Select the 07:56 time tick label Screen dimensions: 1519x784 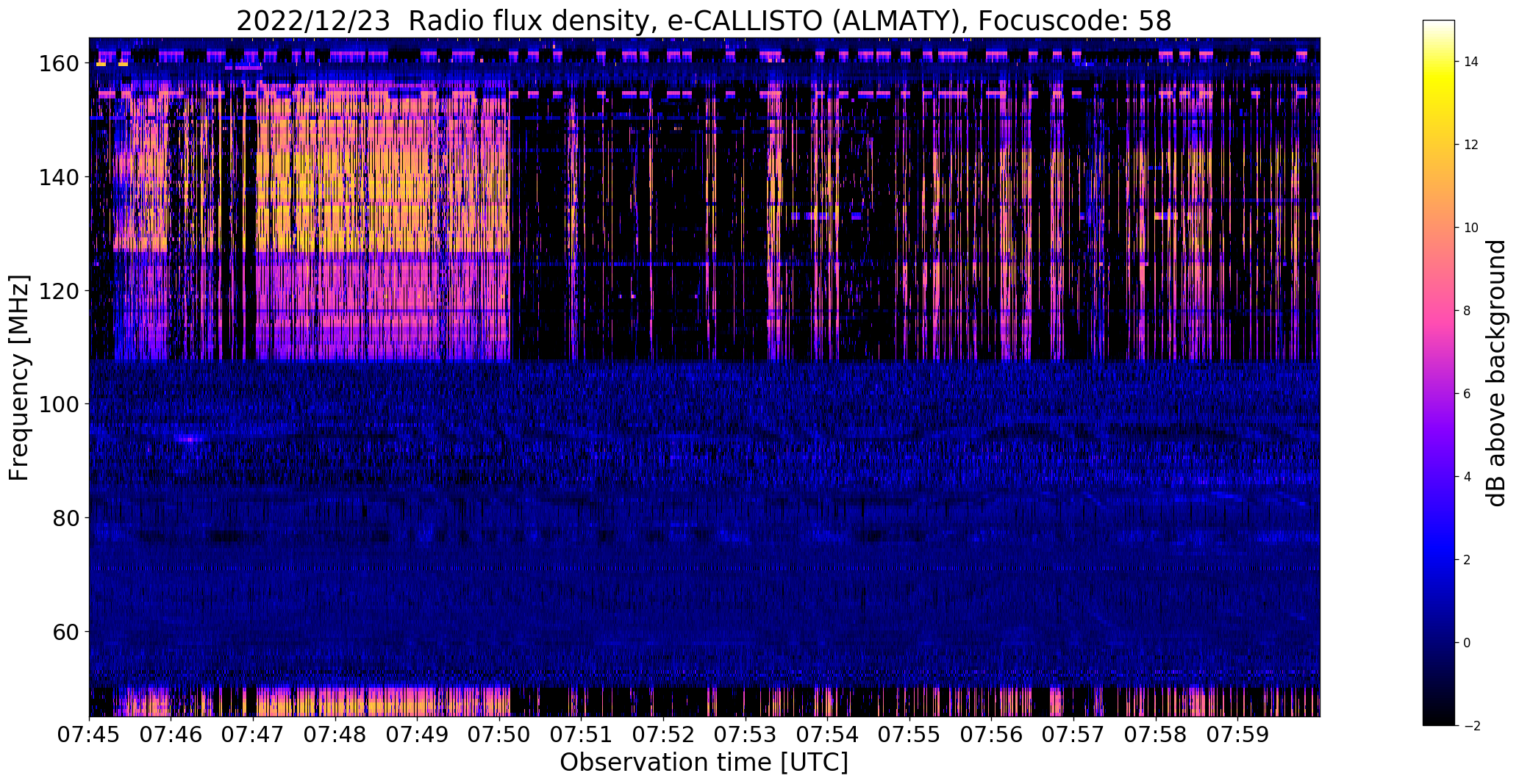(x=992, y=734)
